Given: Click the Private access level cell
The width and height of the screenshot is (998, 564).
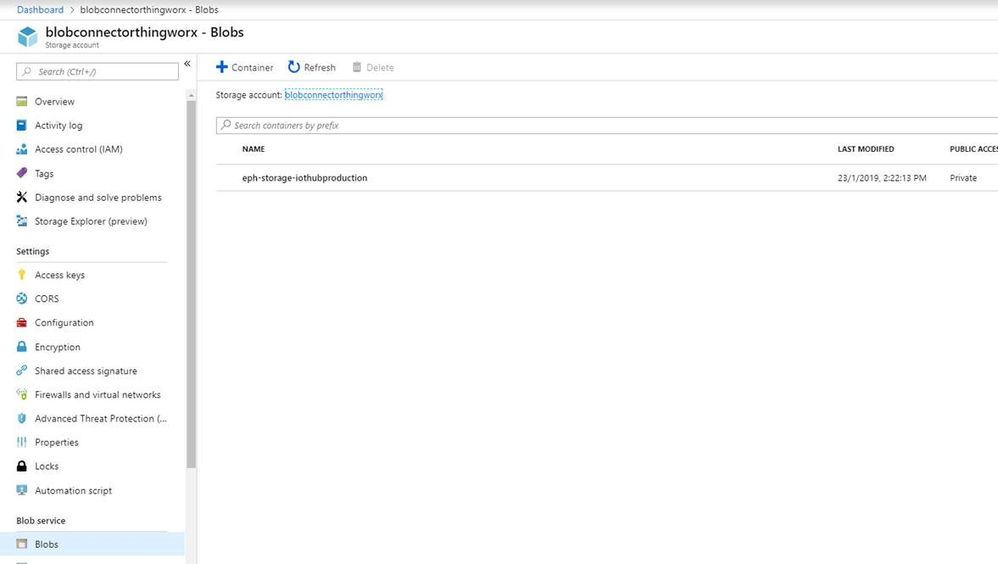Looking at the screenshot, I should click(x=963, y=178).
